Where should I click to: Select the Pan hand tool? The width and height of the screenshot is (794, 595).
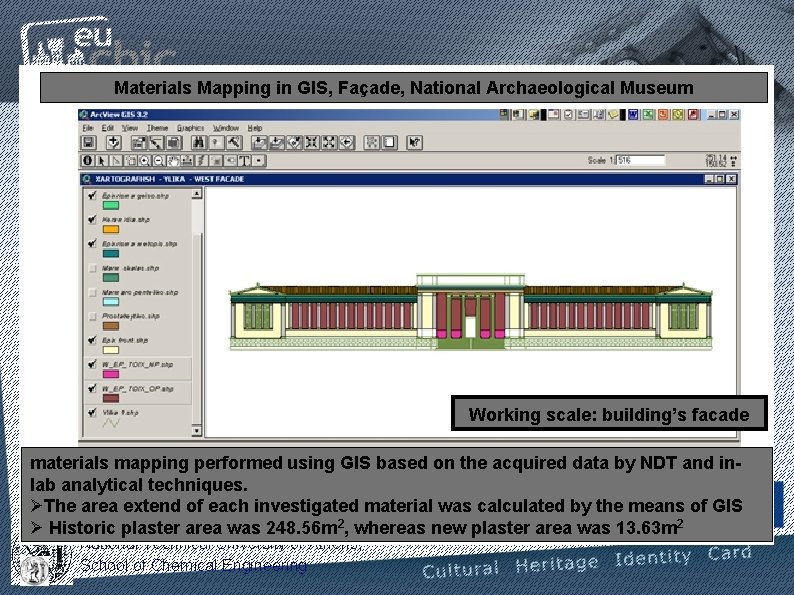pyautogui.click(x=173, y=161)
